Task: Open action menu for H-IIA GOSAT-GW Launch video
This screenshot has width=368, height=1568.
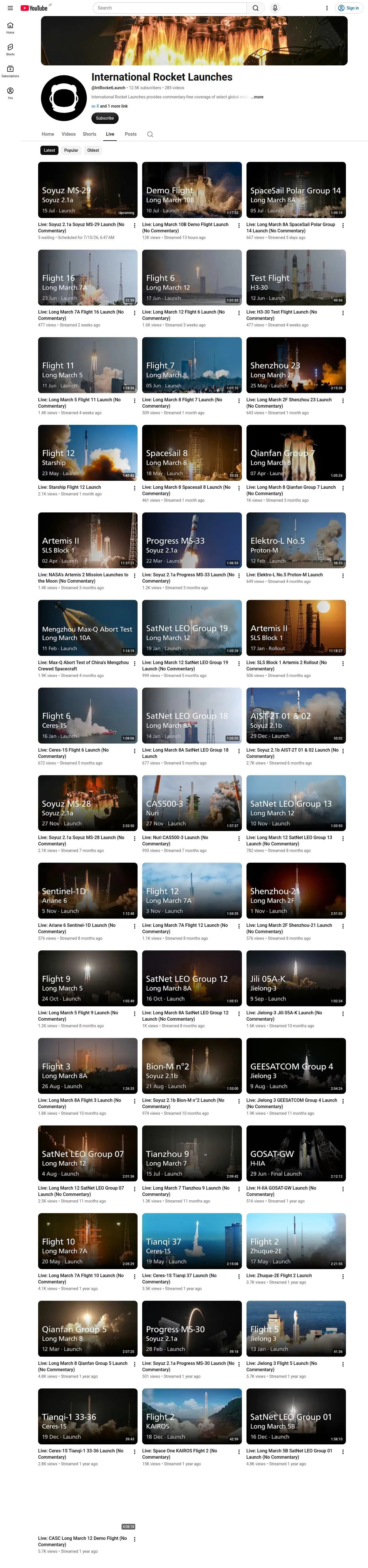Action: click(x=342, y=1189)
